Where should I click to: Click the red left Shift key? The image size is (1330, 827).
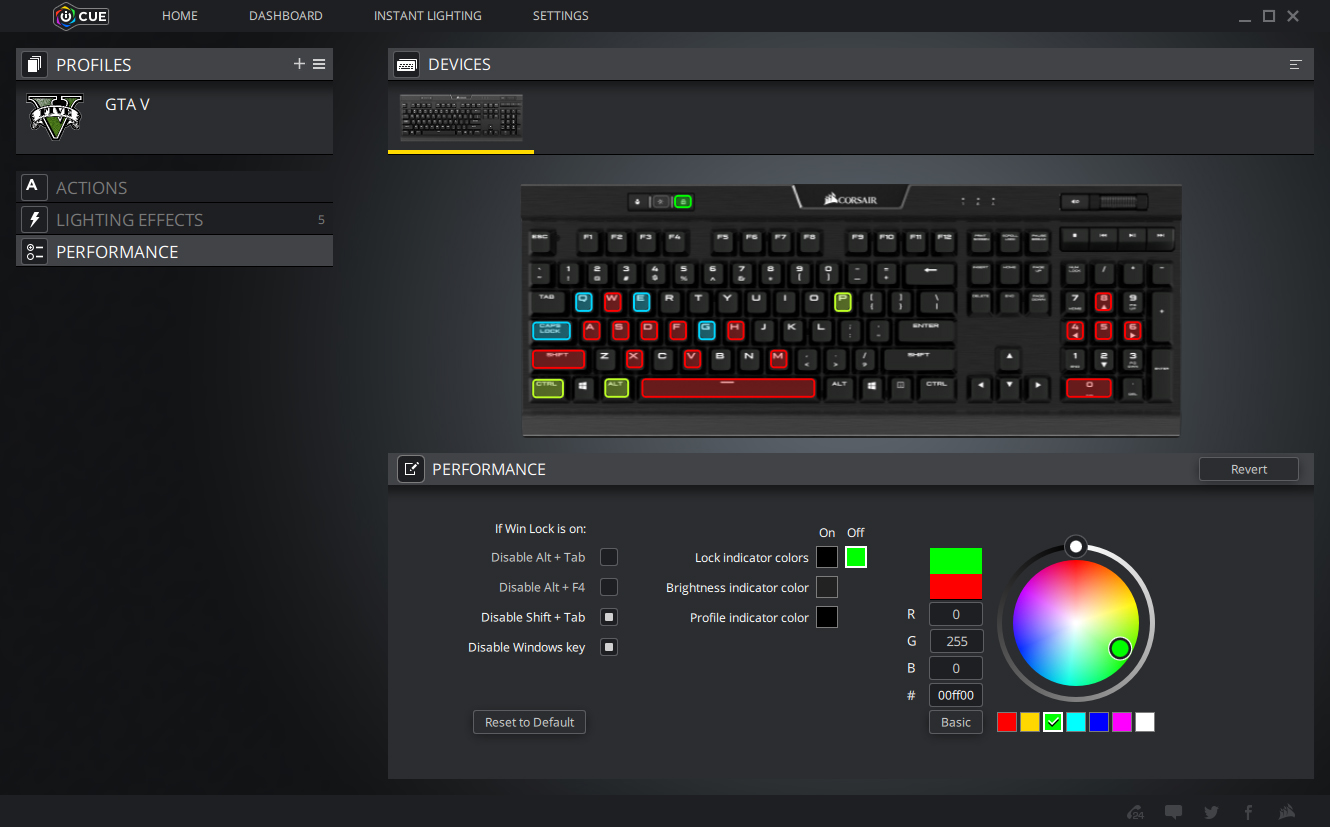[x=558, y=358]
